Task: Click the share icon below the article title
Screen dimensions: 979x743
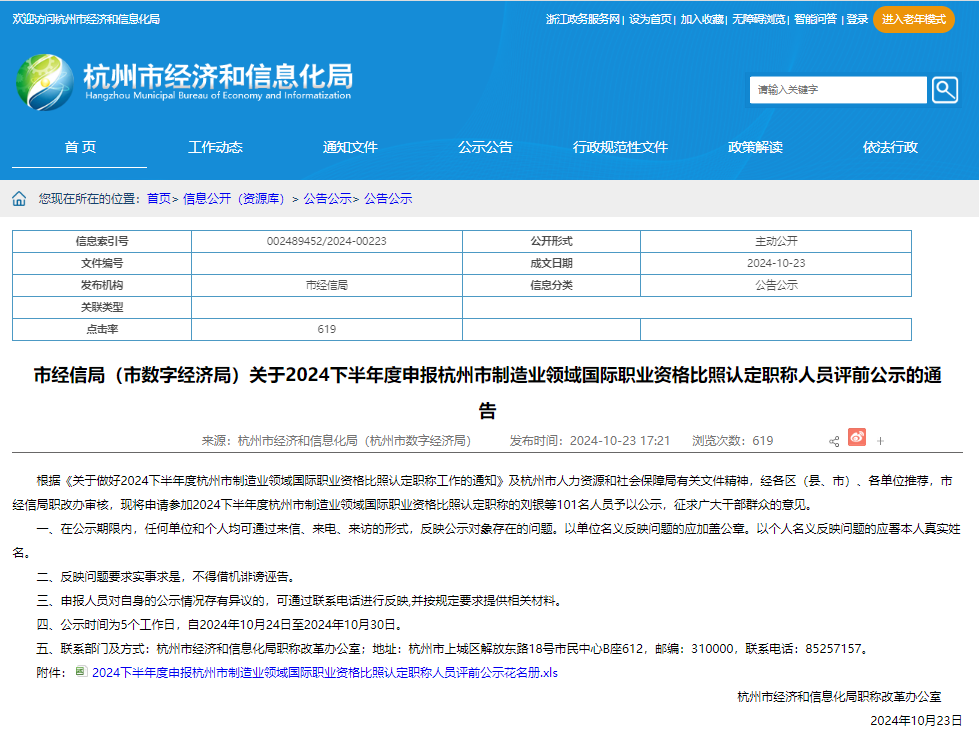Action: tap(834, 440)
